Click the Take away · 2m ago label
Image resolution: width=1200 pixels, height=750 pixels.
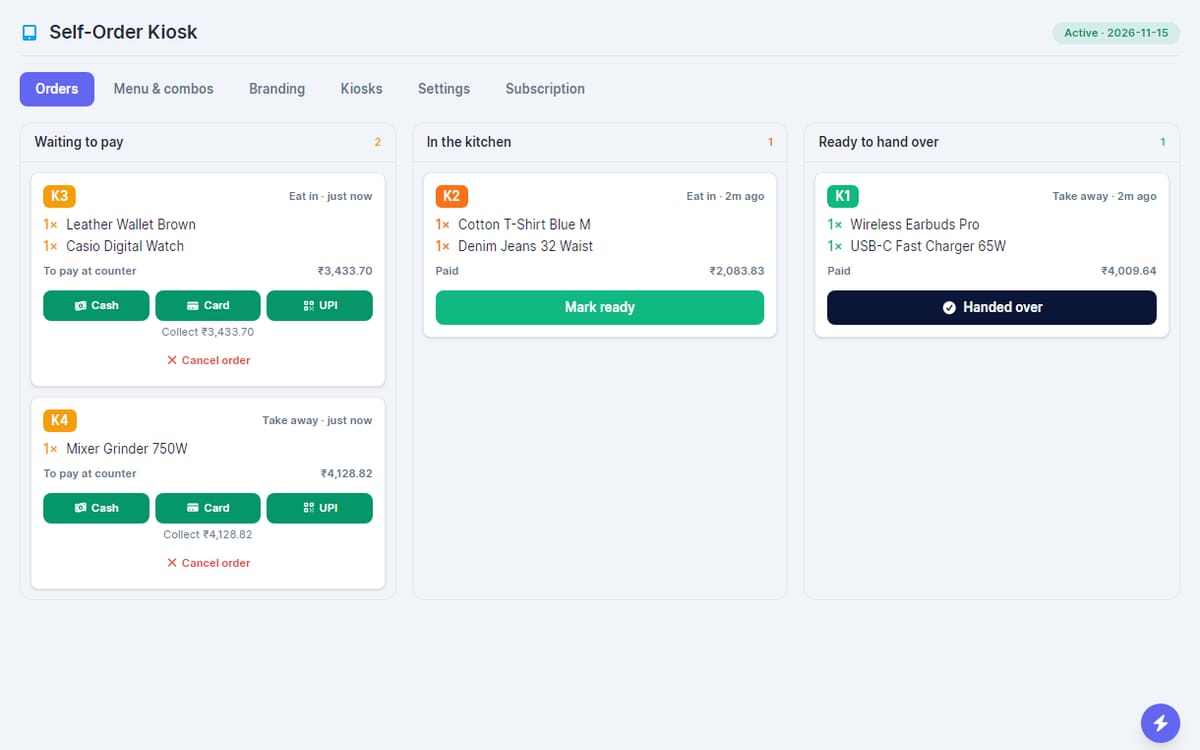click(1104, 196)
